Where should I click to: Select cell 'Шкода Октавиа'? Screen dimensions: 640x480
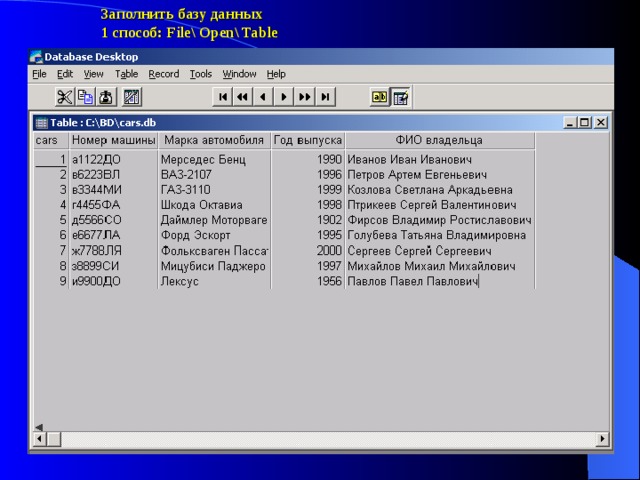pyautogui.click(x=214, y=205)
